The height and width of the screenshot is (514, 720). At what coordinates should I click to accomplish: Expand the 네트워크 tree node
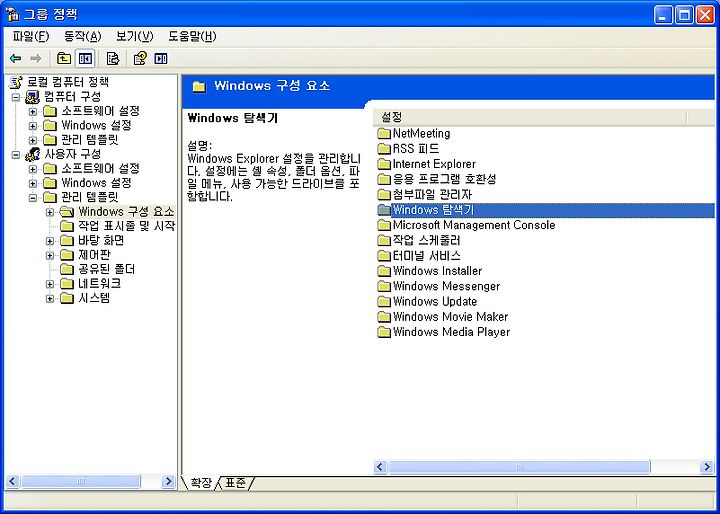pyautogui.click(x=50, y=284)
